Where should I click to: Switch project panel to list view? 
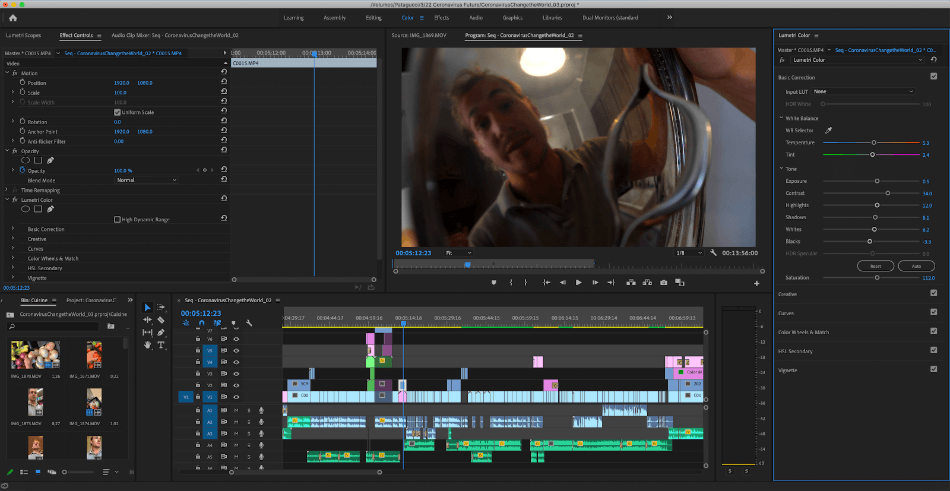pyautogui.click(x=25, y=472)
